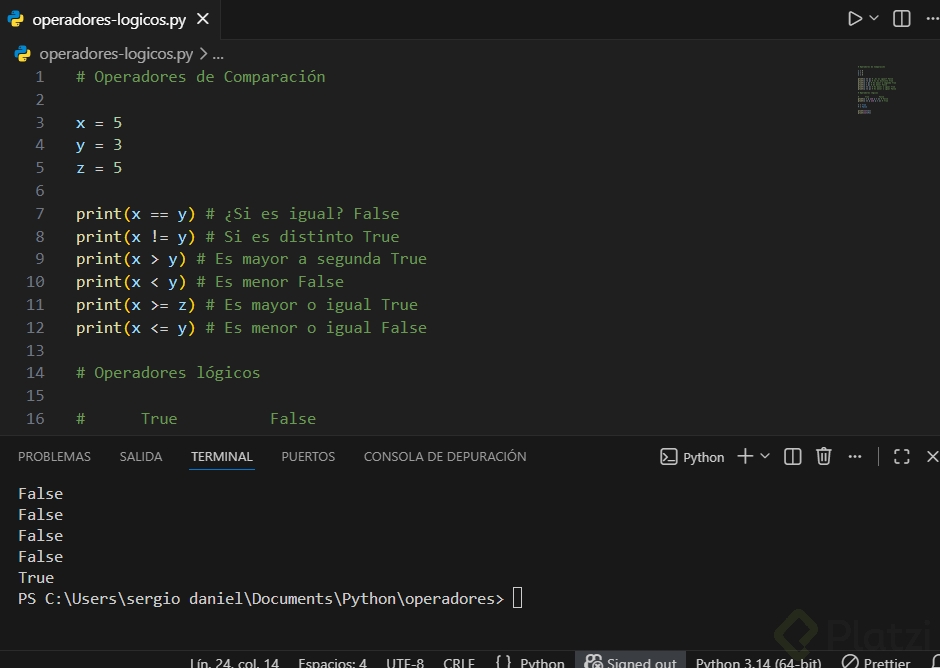This screenshot has width=940, height=668.
Task: Click the '# Operadores lógicos' comment
Action: (x=168, y=373)
